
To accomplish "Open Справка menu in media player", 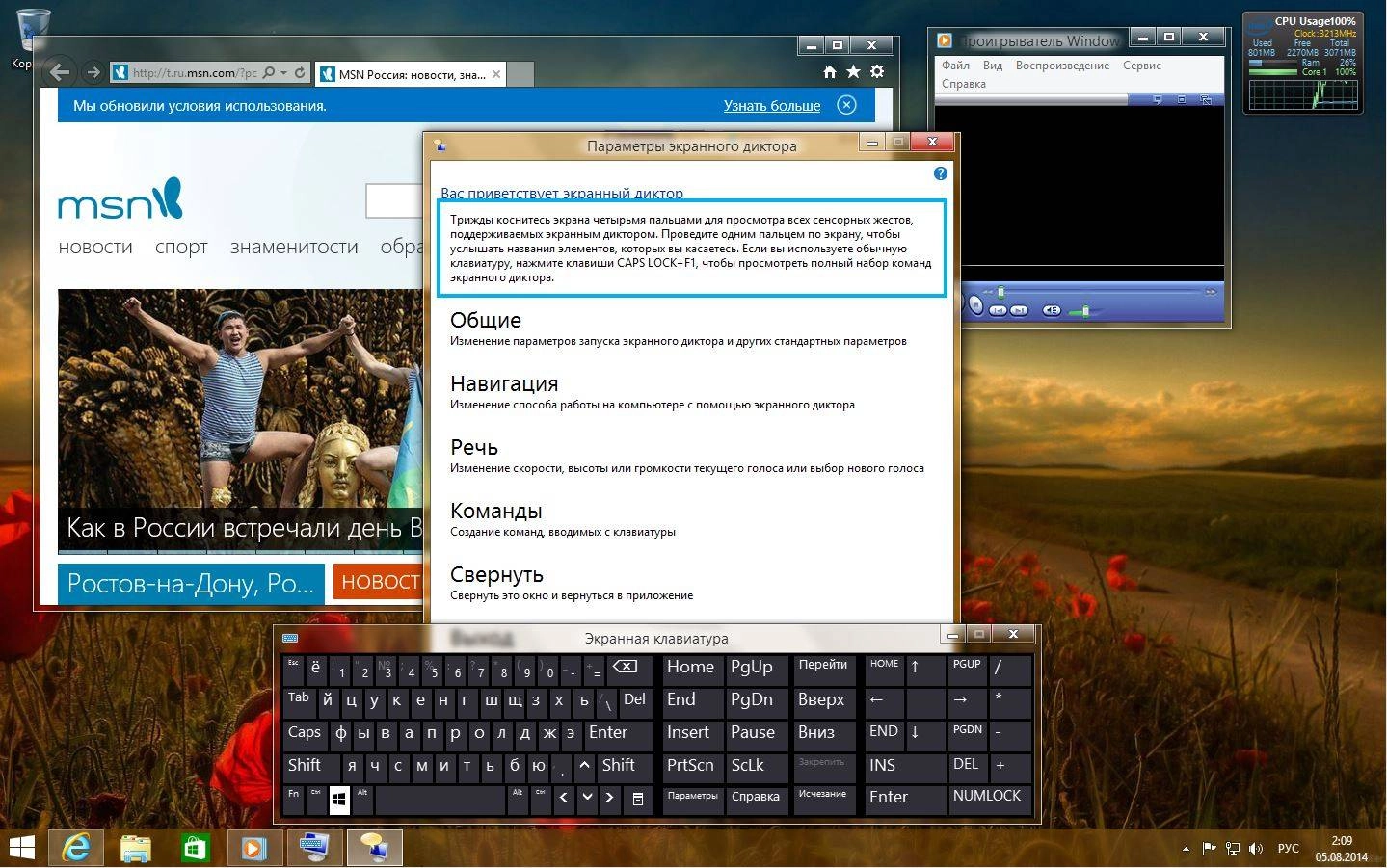I will pos(963,84).
